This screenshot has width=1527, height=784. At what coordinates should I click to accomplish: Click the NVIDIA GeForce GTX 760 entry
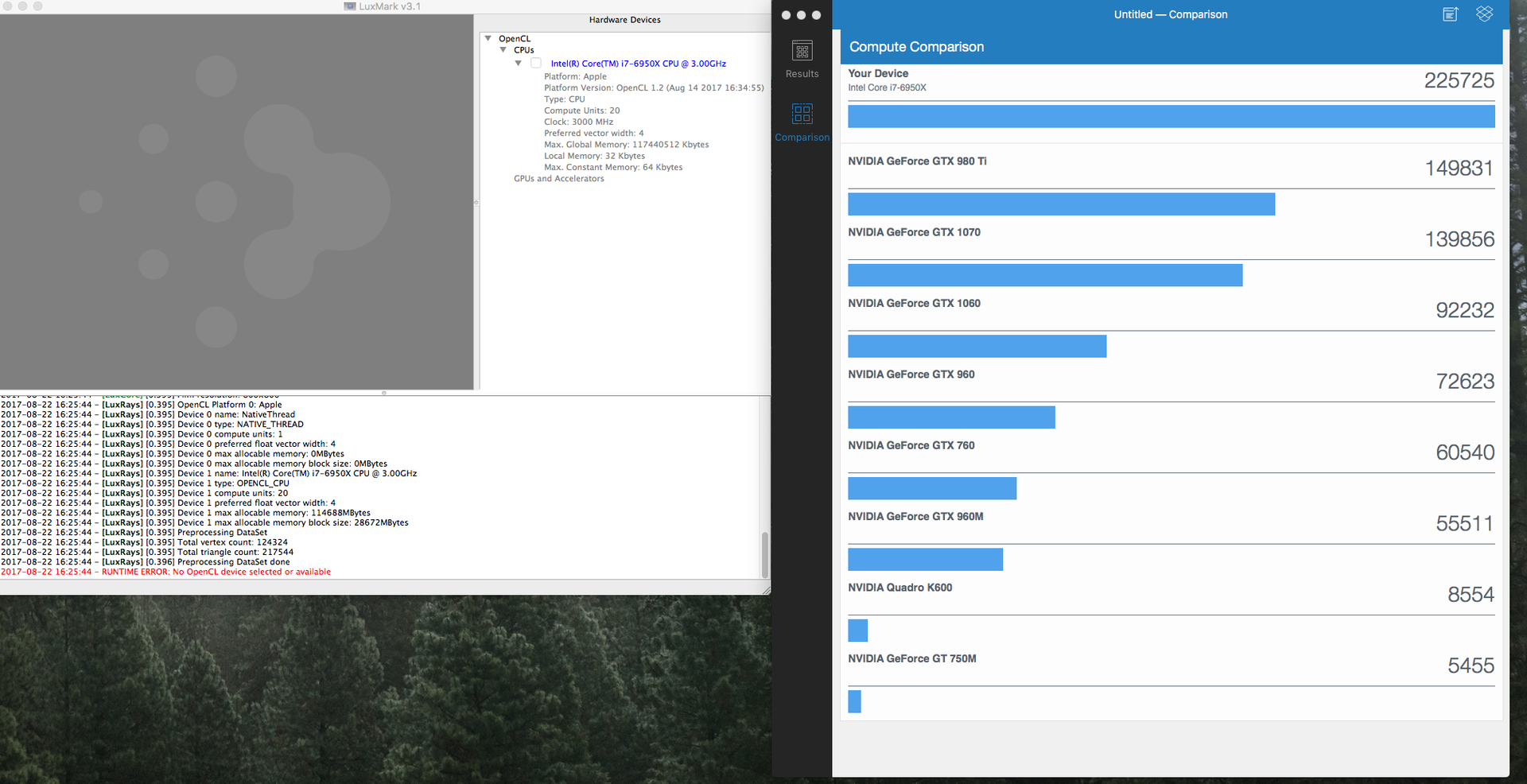[911, 445]
